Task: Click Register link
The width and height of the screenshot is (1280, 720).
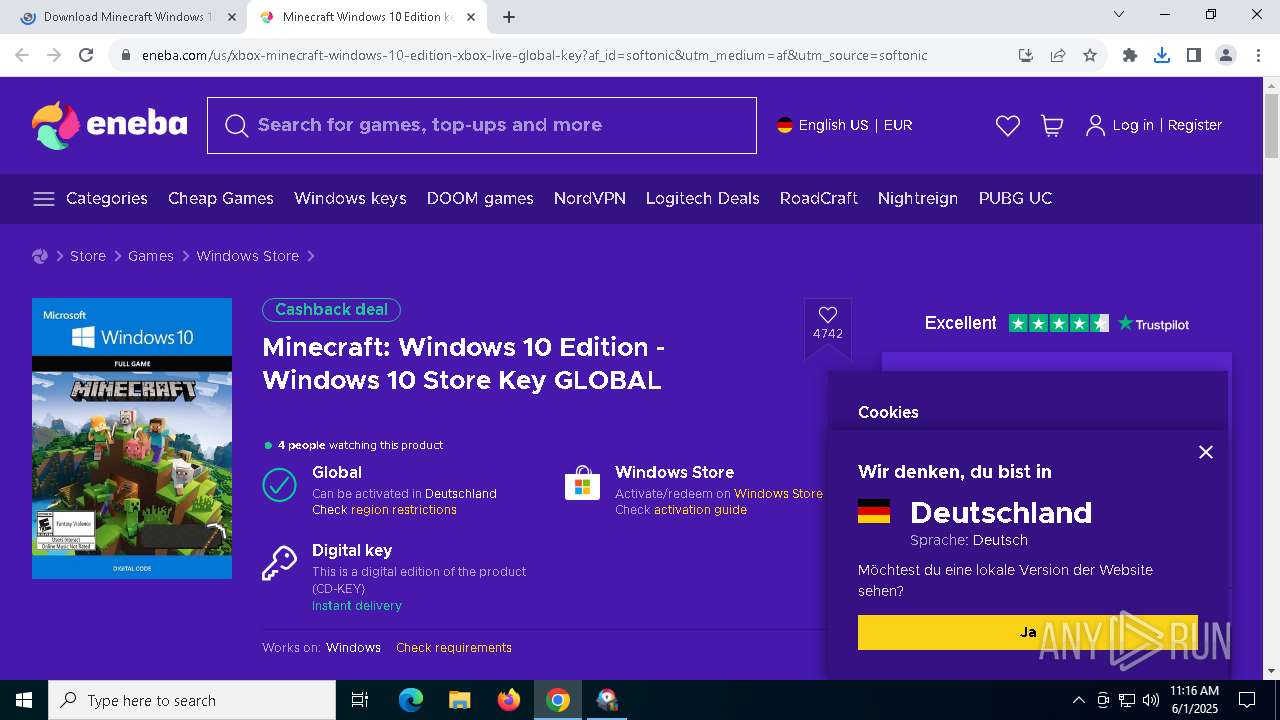Action: 1195,125
